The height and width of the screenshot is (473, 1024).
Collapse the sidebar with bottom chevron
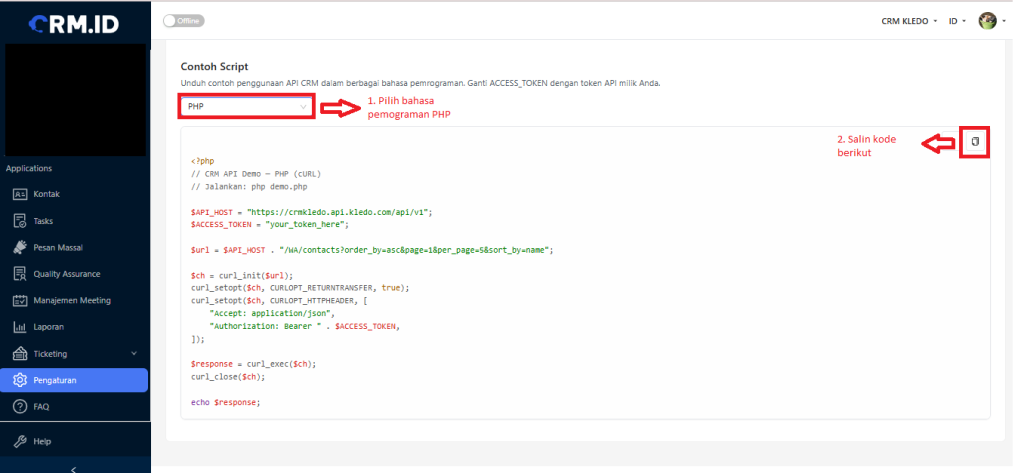click(x=74, y=468)
